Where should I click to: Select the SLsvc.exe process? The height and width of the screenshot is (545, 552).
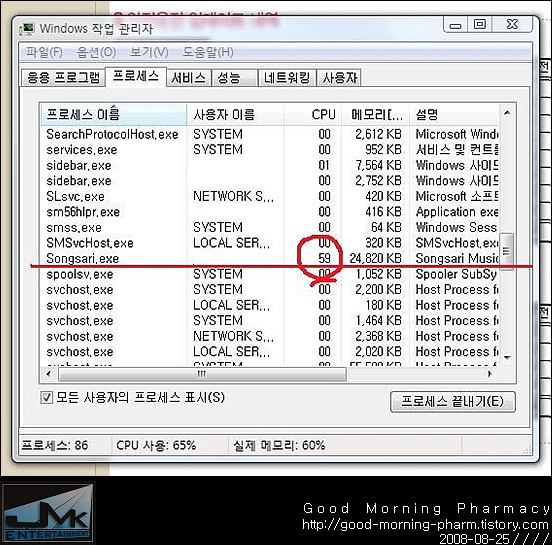(270, 196)
